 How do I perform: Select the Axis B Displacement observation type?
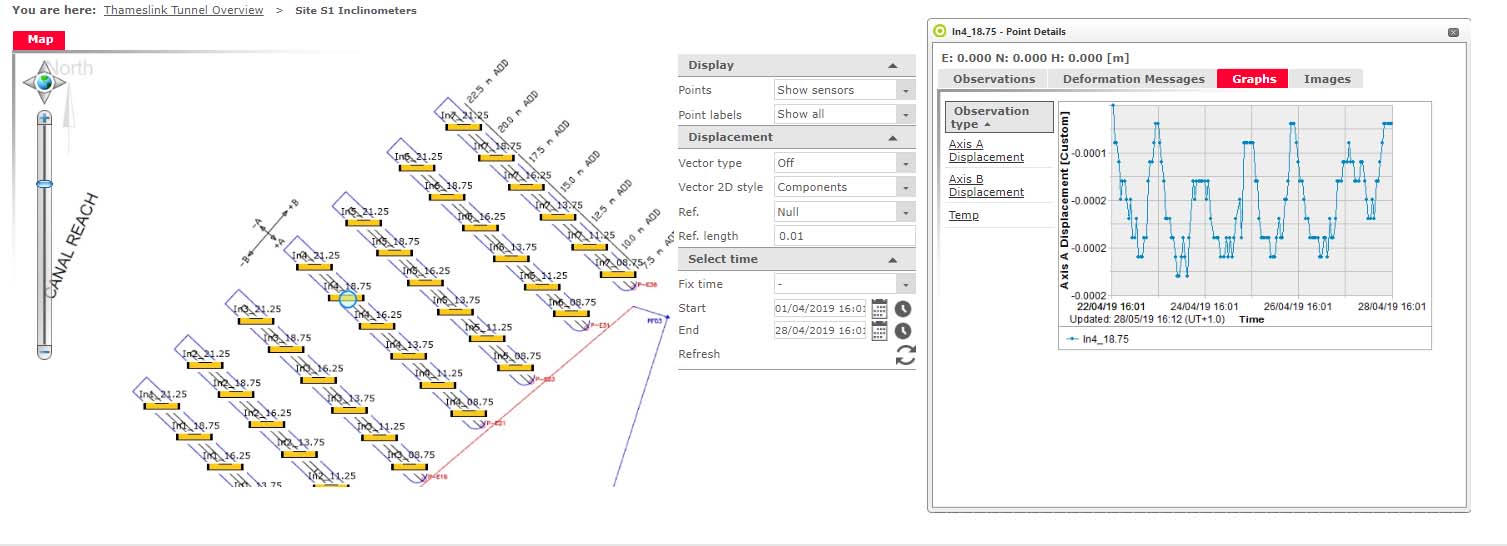point(986,185)
